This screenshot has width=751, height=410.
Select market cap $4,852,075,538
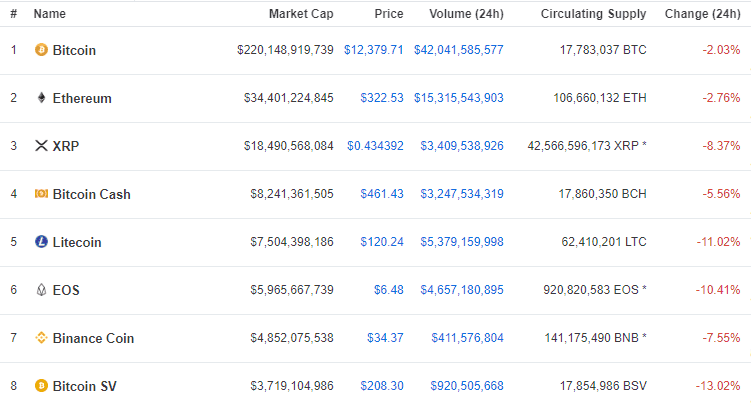(292, 338)
